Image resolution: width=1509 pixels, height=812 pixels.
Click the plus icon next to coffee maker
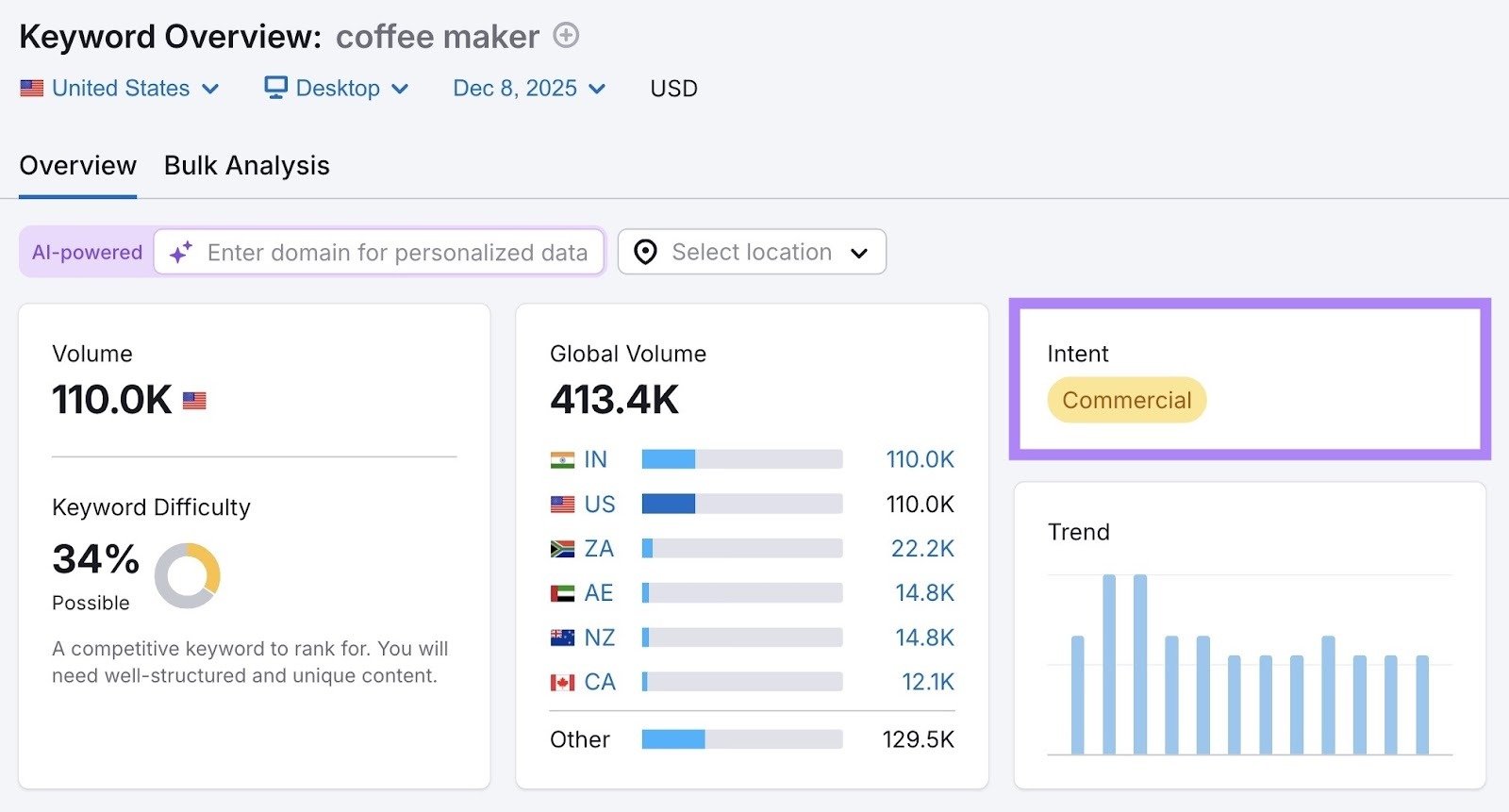coord(566,36)
